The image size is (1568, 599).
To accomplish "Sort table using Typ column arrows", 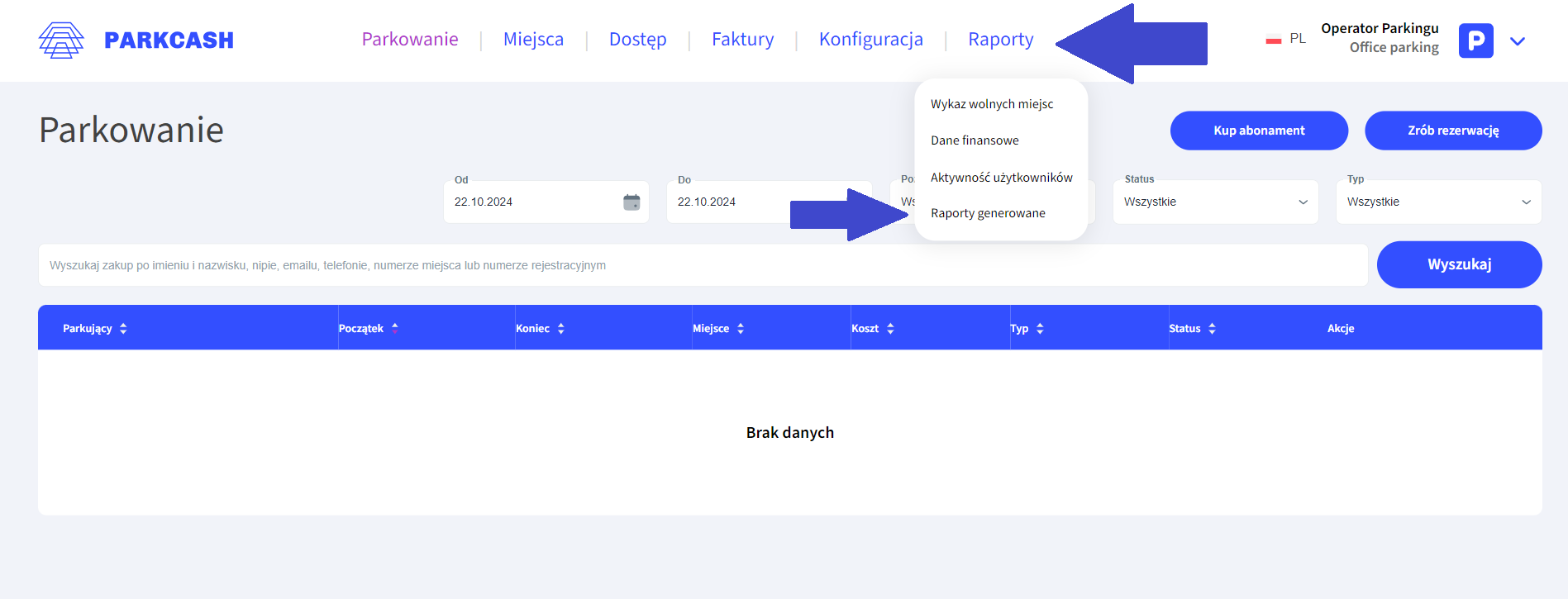I will (1040, 329).
